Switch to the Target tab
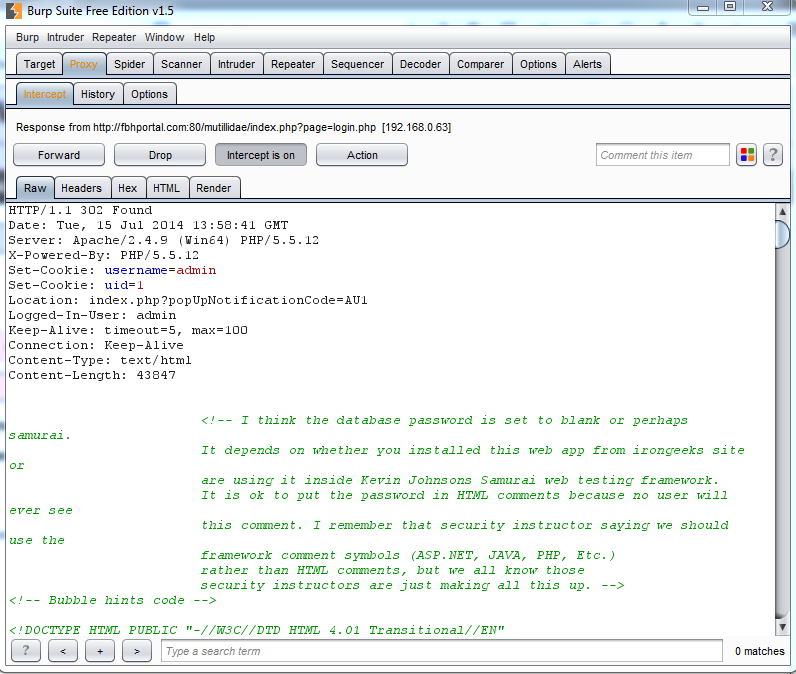Viewport: 796px width, 674px height. 39,64
